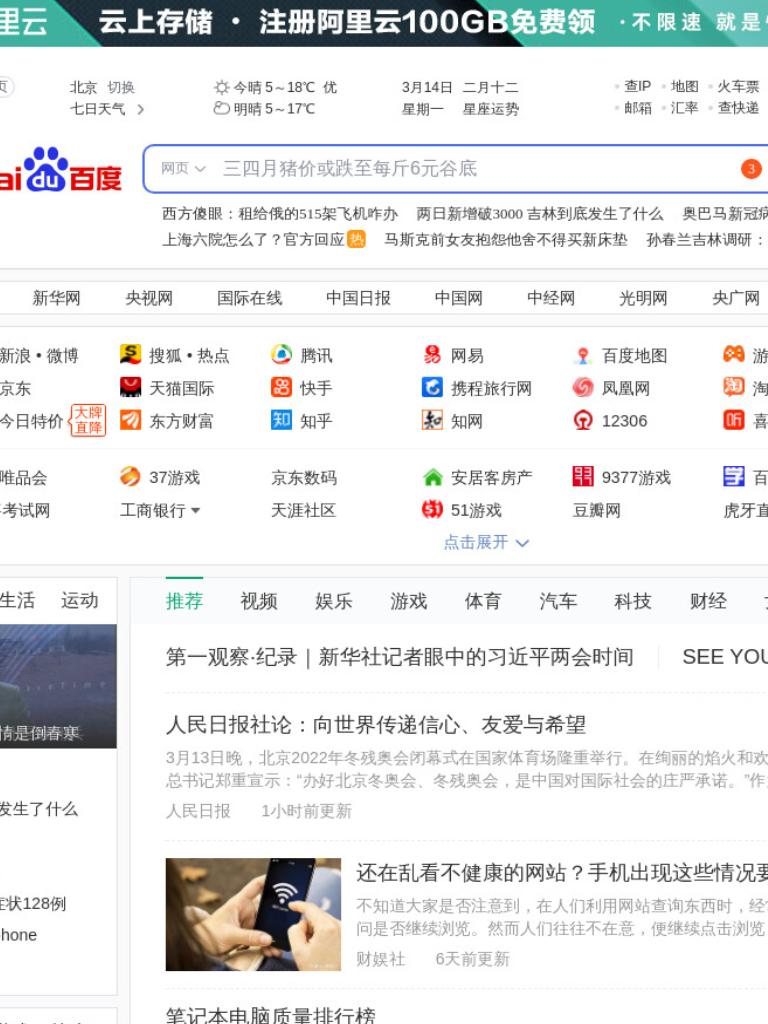Screen dimensions: 768x1024
Task: Select the 运动 sidebar tab
Action: (x=80, y=600)
